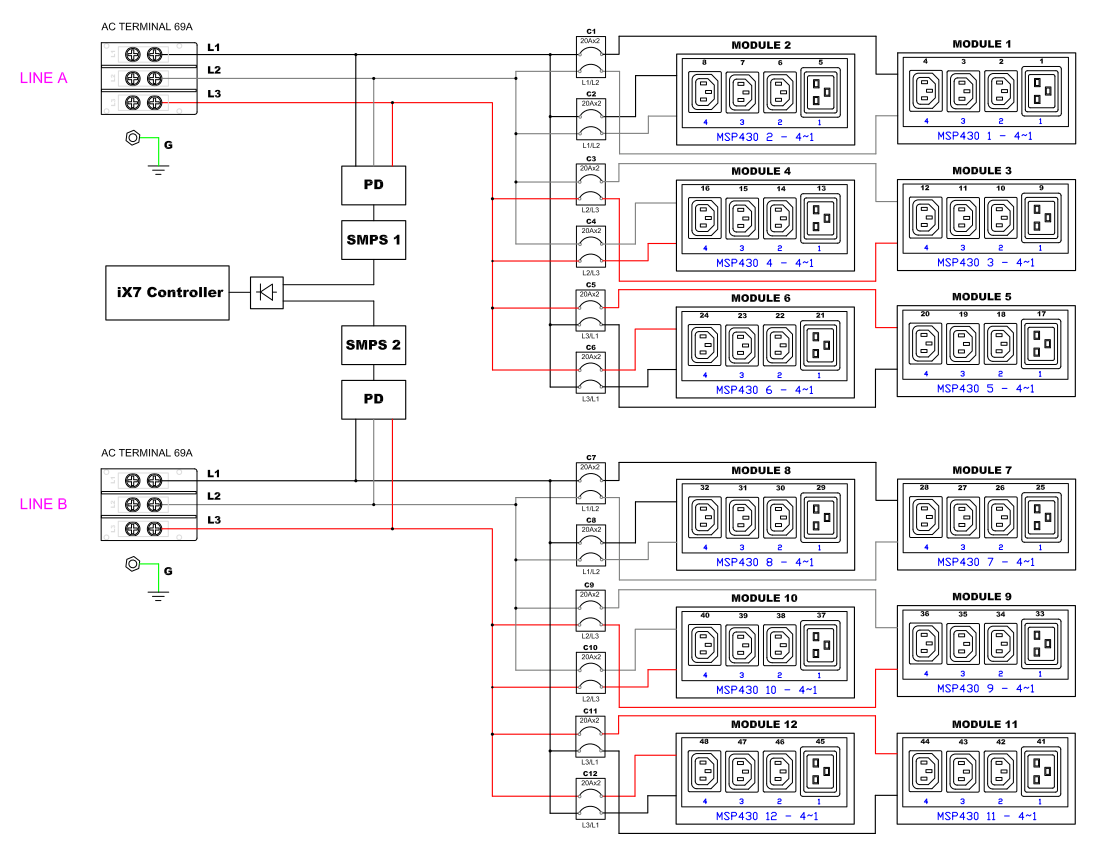Select the large outlet 25 in Module 7
This screenshot has height=853, width=1101.
[x=1042, y=517]
